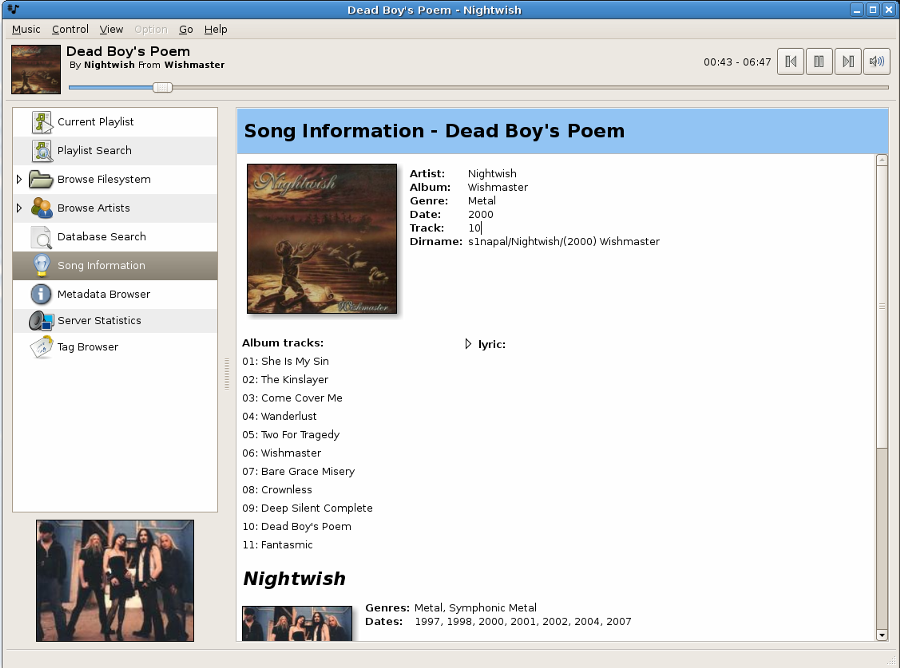Click the large Wishmaster album cover

point(322,239)
